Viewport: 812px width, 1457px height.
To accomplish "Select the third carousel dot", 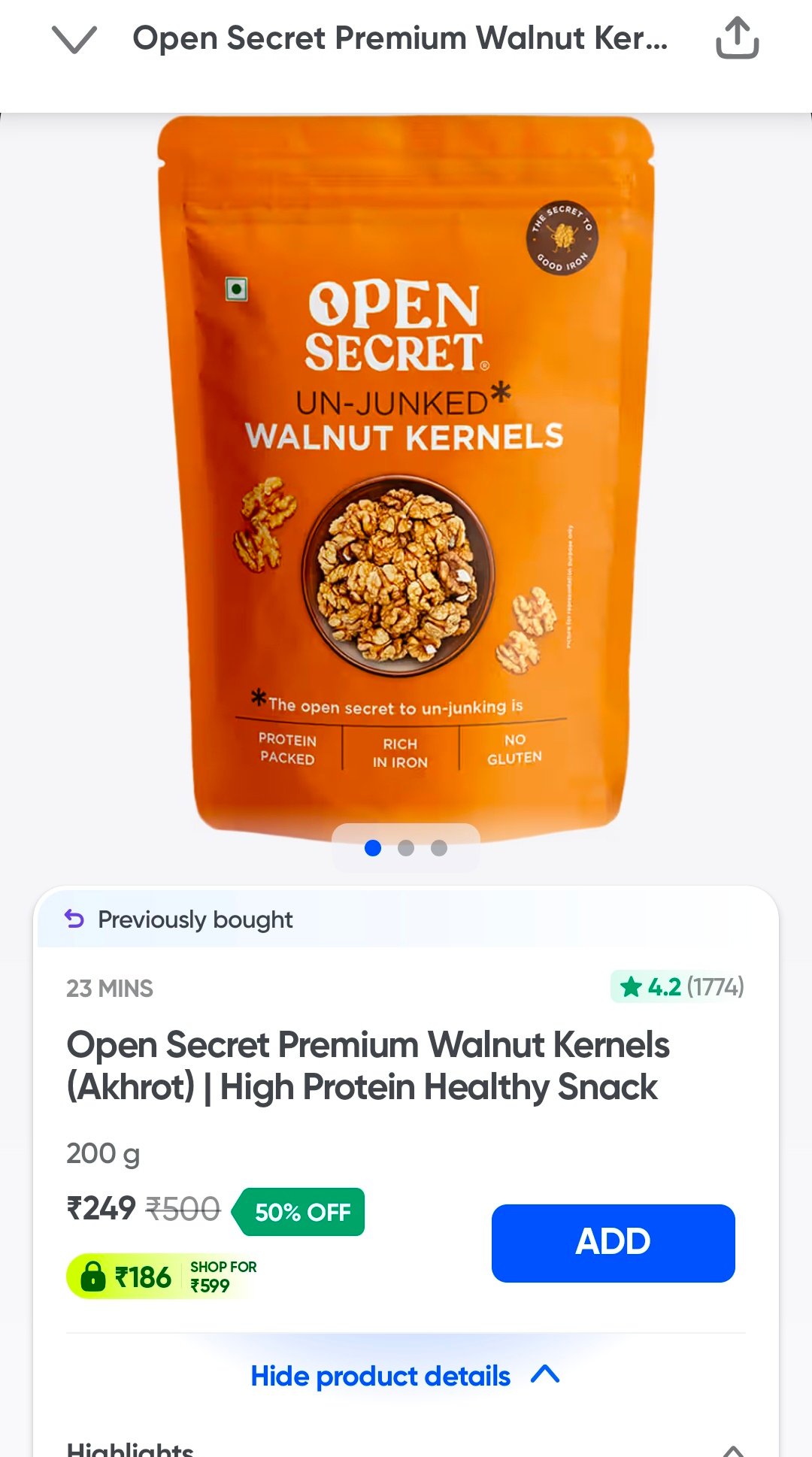I will coord(439,848).
